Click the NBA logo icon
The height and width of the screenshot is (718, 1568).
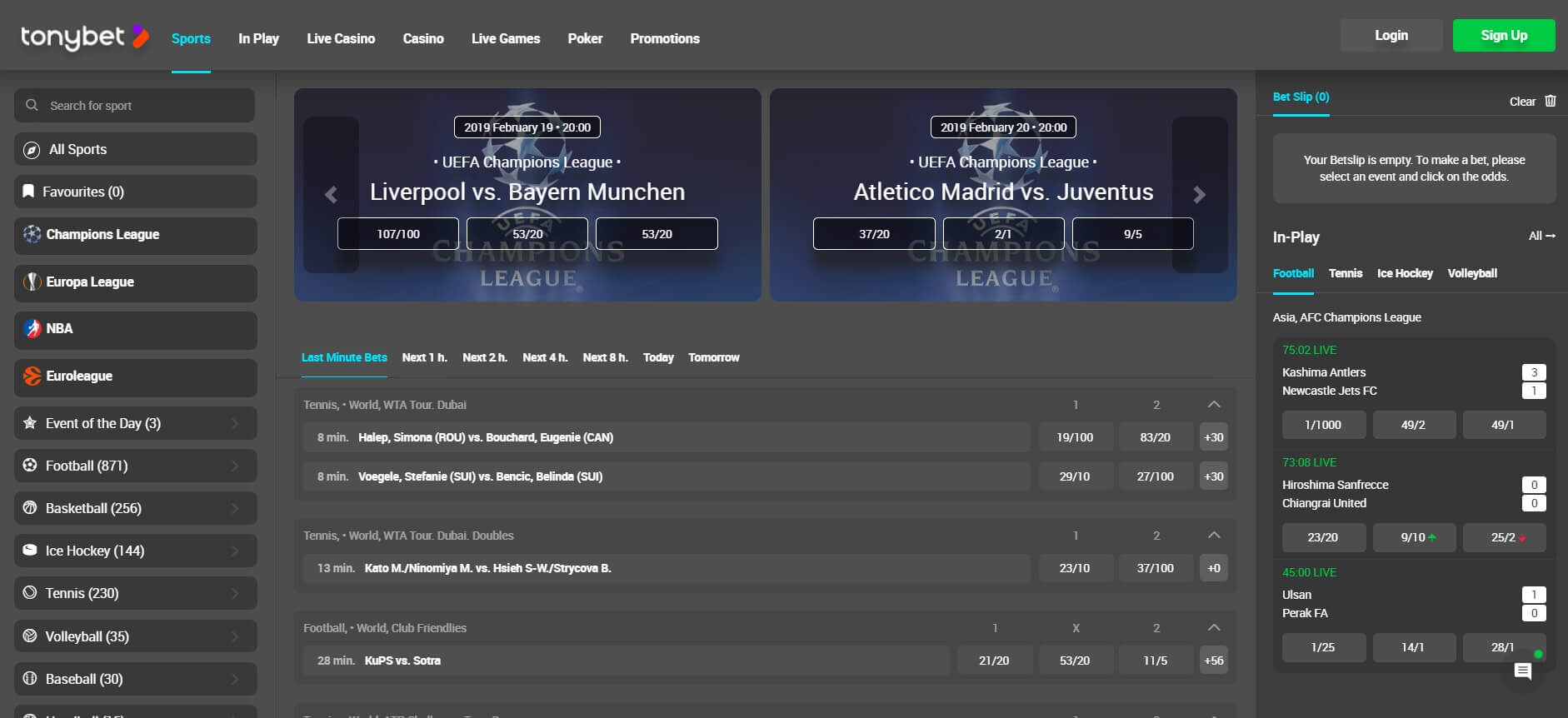tap(32, 328)
